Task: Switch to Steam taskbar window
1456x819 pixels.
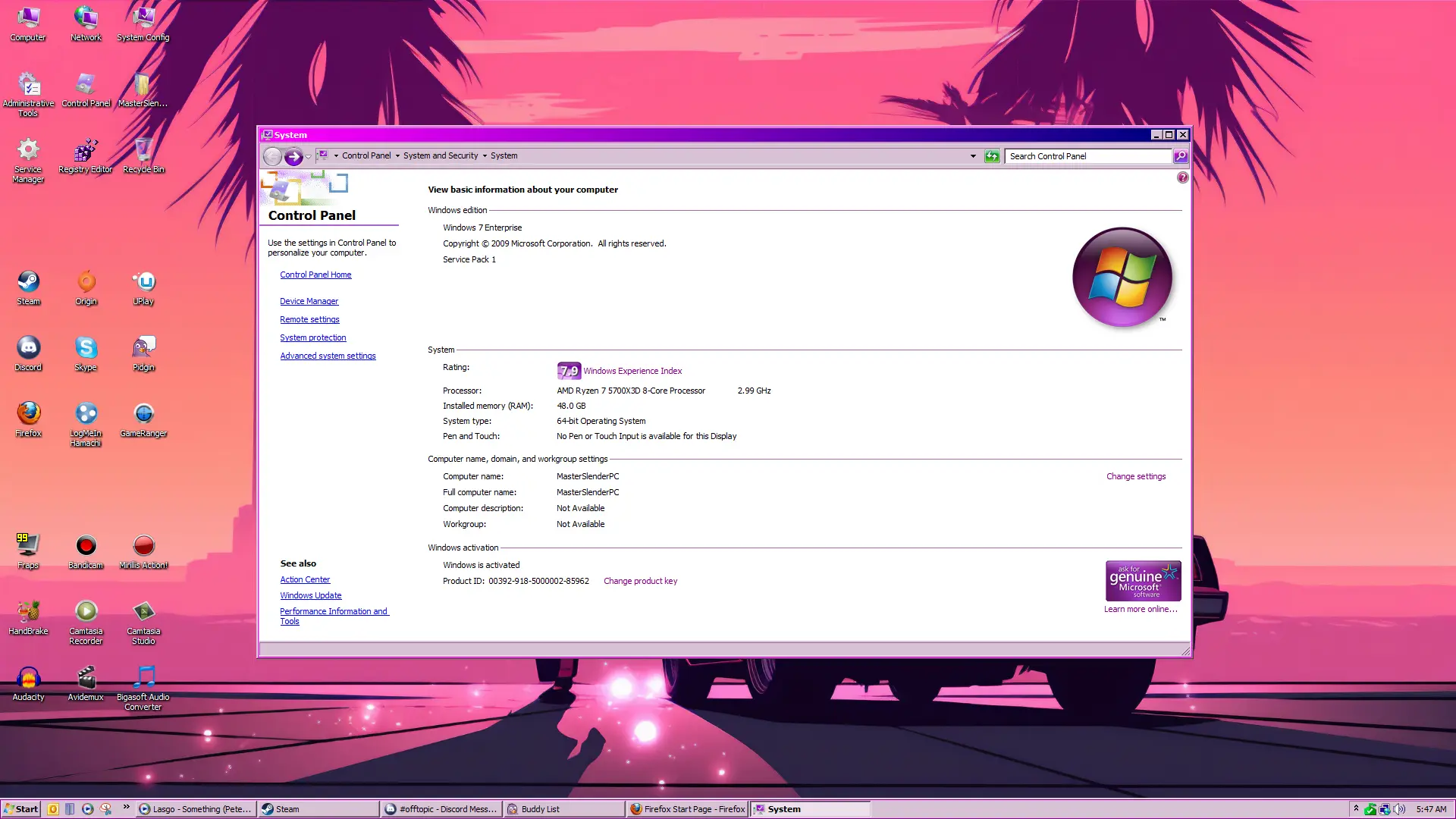Action: point(318,809)
